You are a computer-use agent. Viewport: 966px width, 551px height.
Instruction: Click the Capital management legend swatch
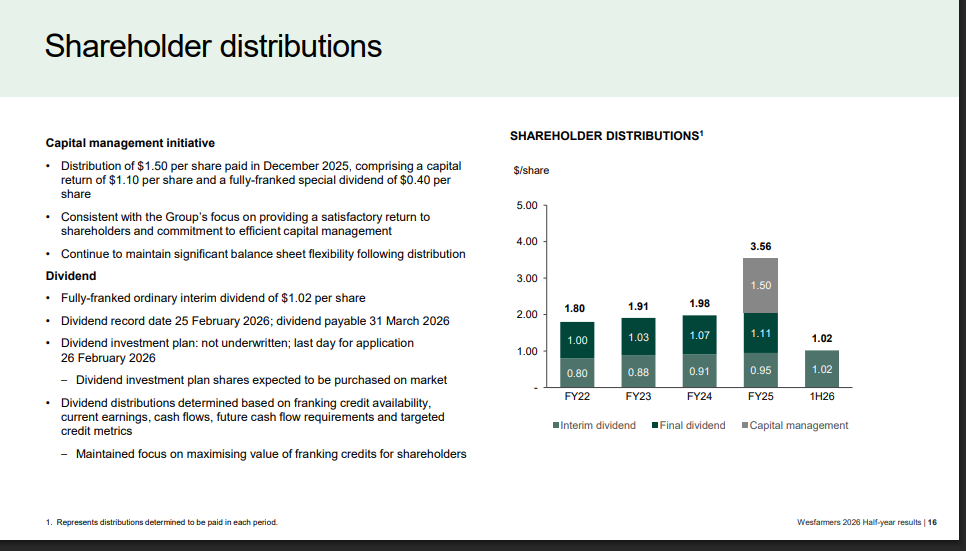pyautogui.click(x=744, y=426)
